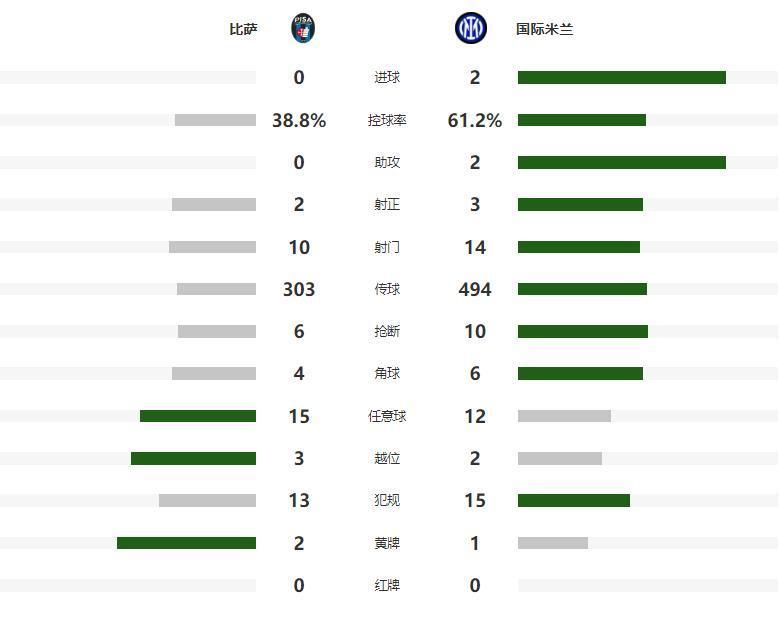Open the 比萨 team name link
Viewport: 779px width, 622px height.
coord(243,29)
